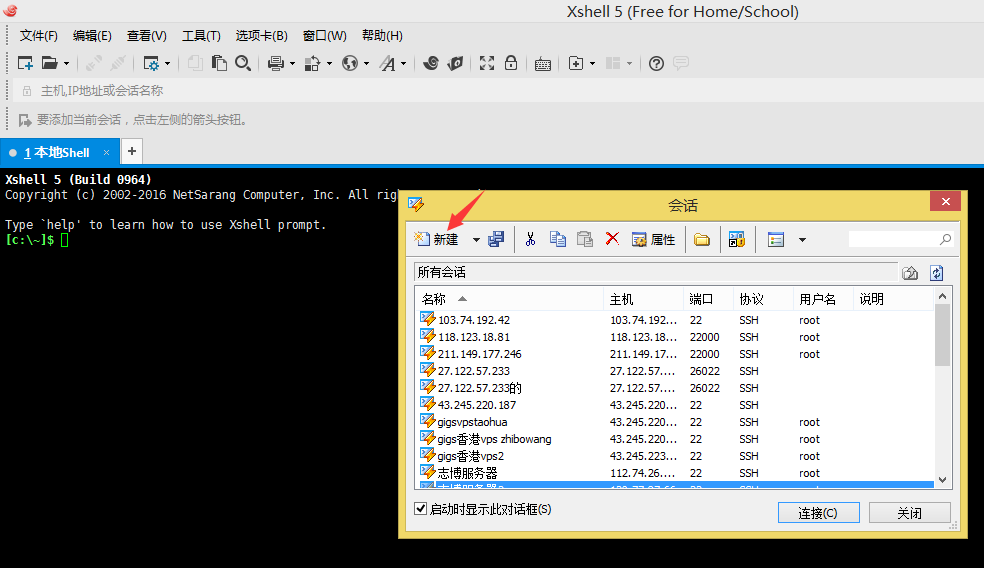Open the 工具(T) menu

coord(201,36)
